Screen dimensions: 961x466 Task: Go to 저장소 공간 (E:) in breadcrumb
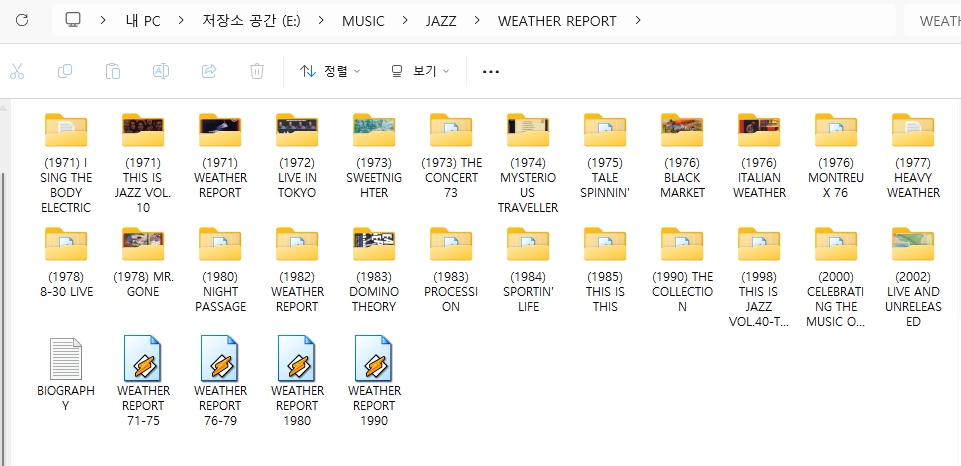[x=251, y=21]
